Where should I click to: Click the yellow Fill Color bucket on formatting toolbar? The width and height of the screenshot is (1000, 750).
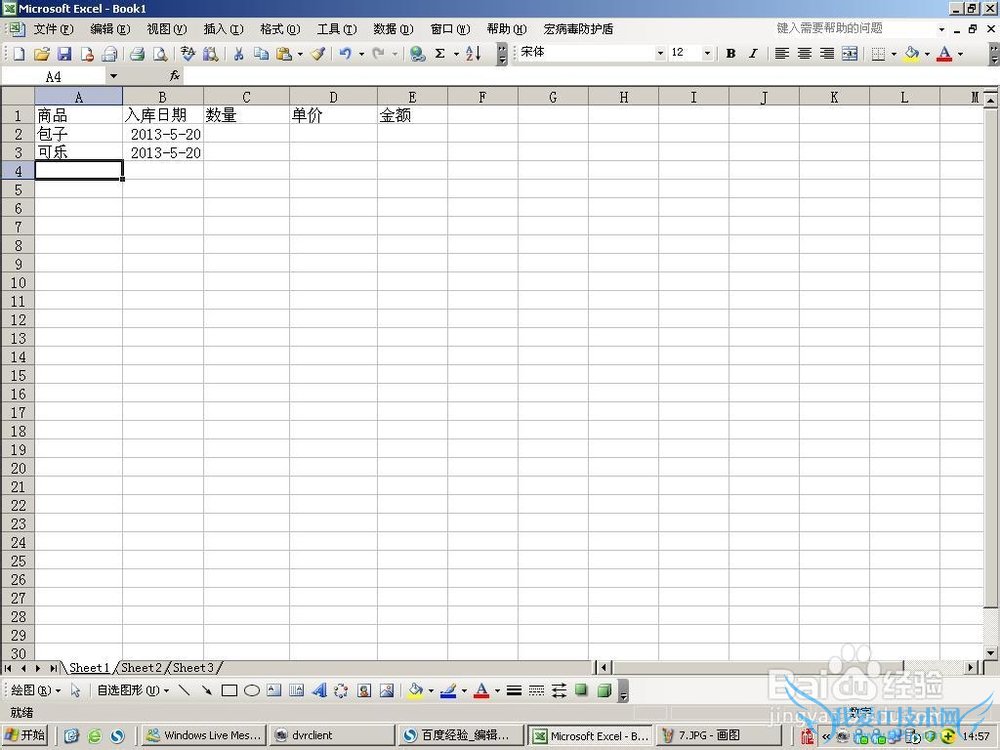pos(911,54)
